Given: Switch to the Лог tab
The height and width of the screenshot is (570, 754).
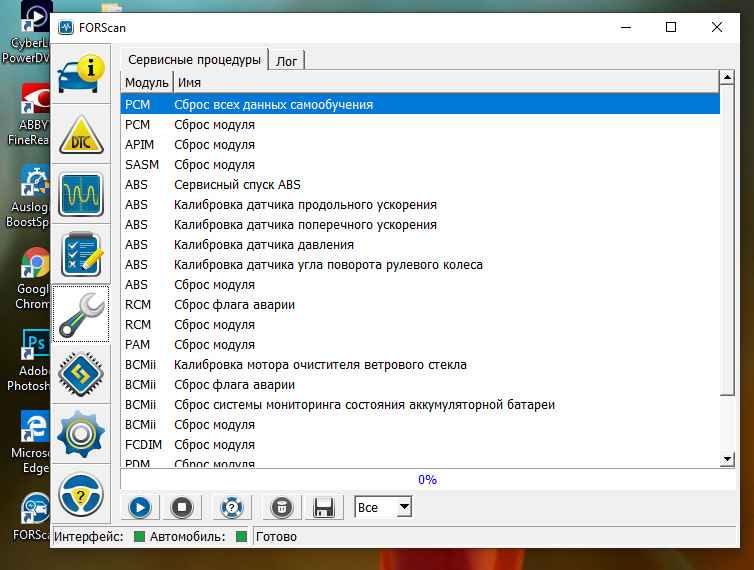Looking at the screenshot, I should (x=287, y=61).
